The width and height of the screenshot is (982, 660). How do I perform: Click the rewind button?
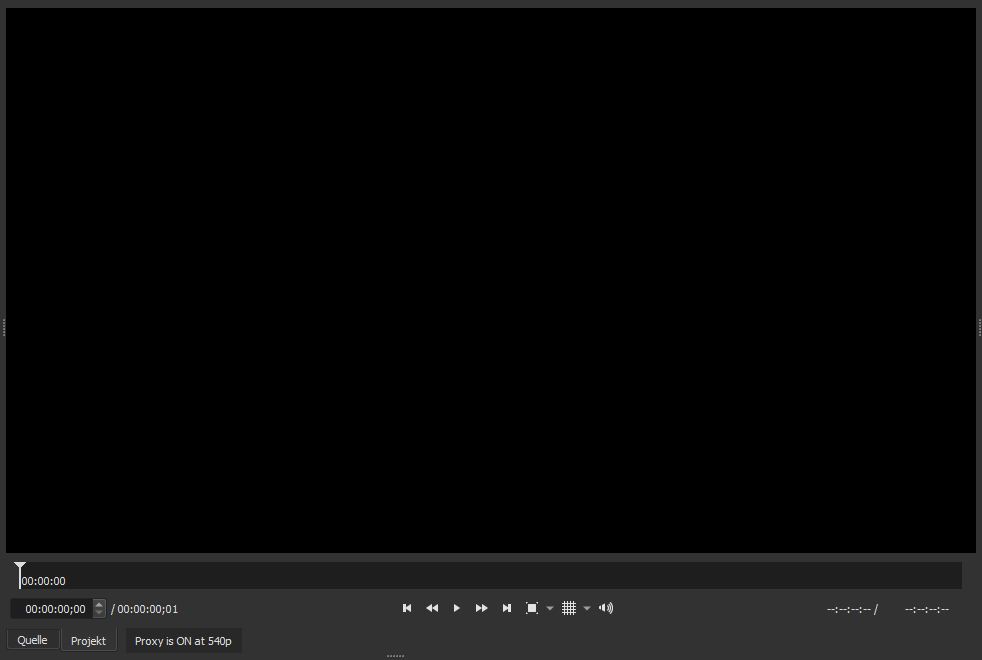(x=432, y=608)
